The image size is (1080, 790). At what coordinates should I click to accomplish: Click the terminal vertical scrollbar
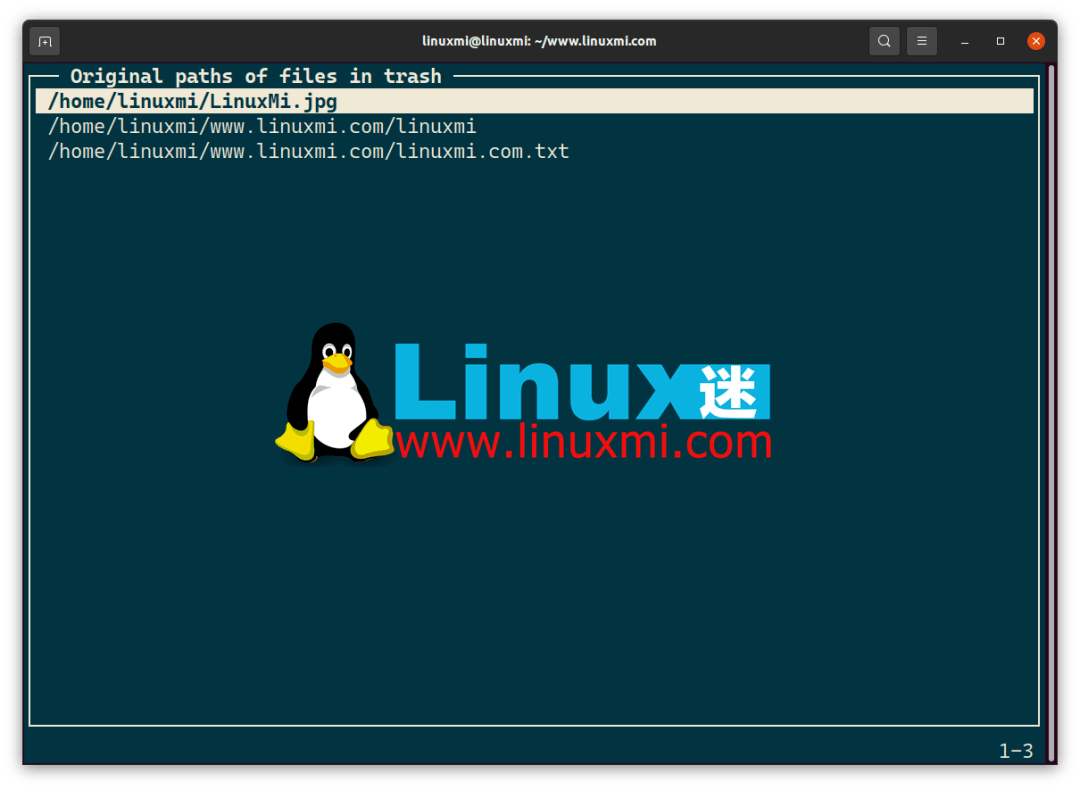pos(1051,413)
